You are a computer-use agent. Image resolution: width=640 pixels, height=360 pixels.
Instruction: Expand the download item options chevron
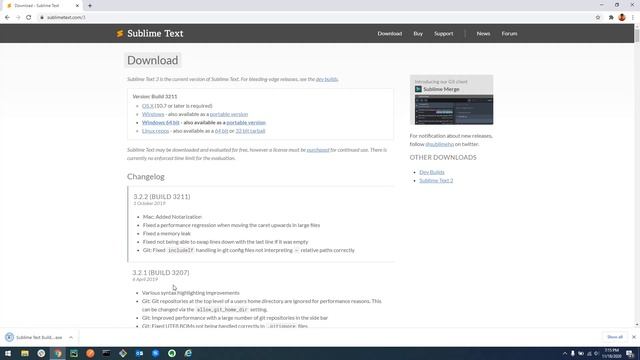click(x=71, y=337)
